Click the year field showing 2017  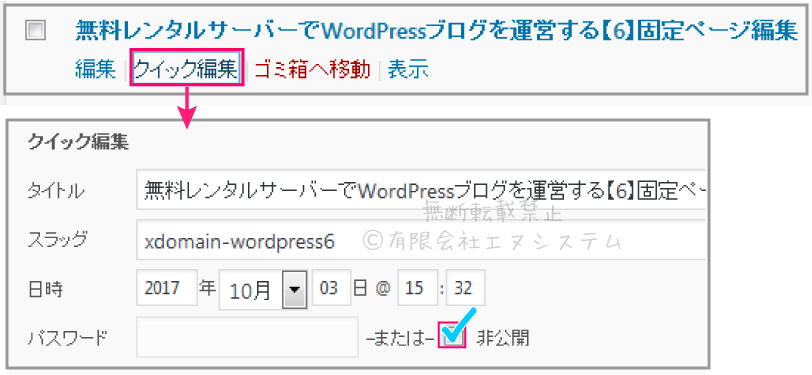click(167, 287)
